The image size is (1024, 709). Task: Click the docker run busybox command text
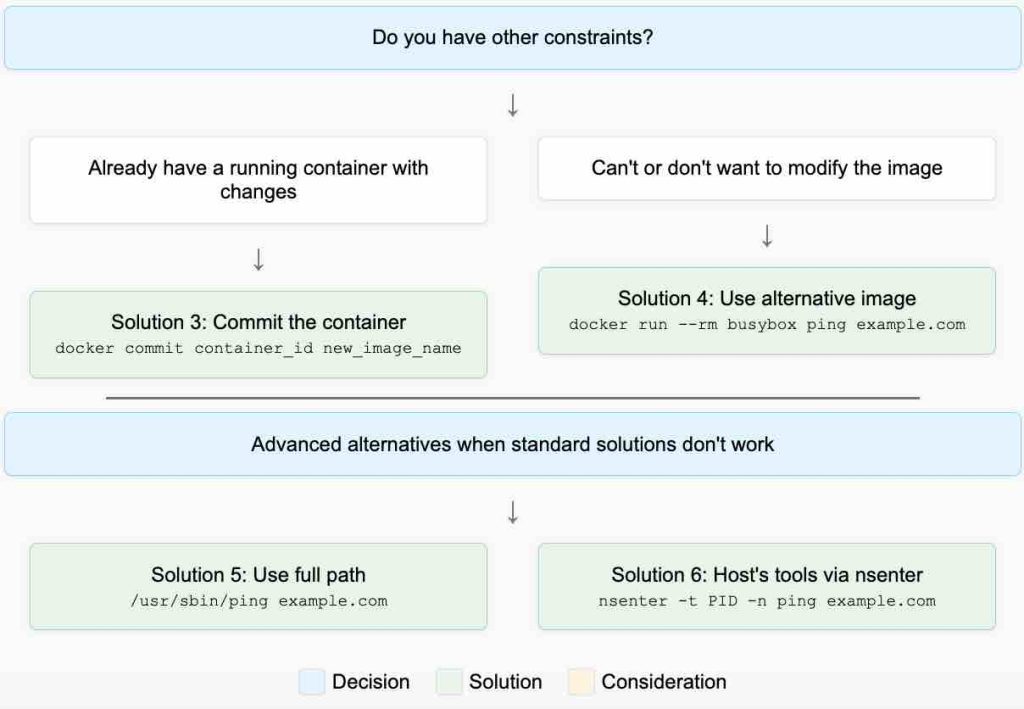point(767,324)
